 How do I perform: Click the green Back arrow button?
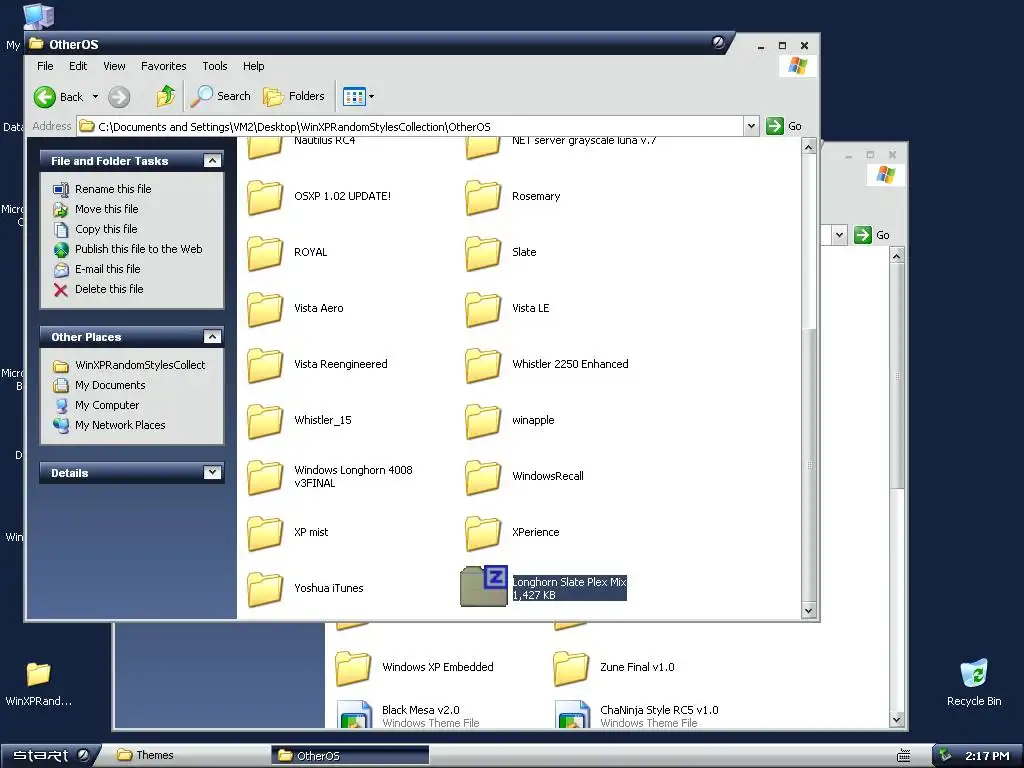tap(45, 97)
